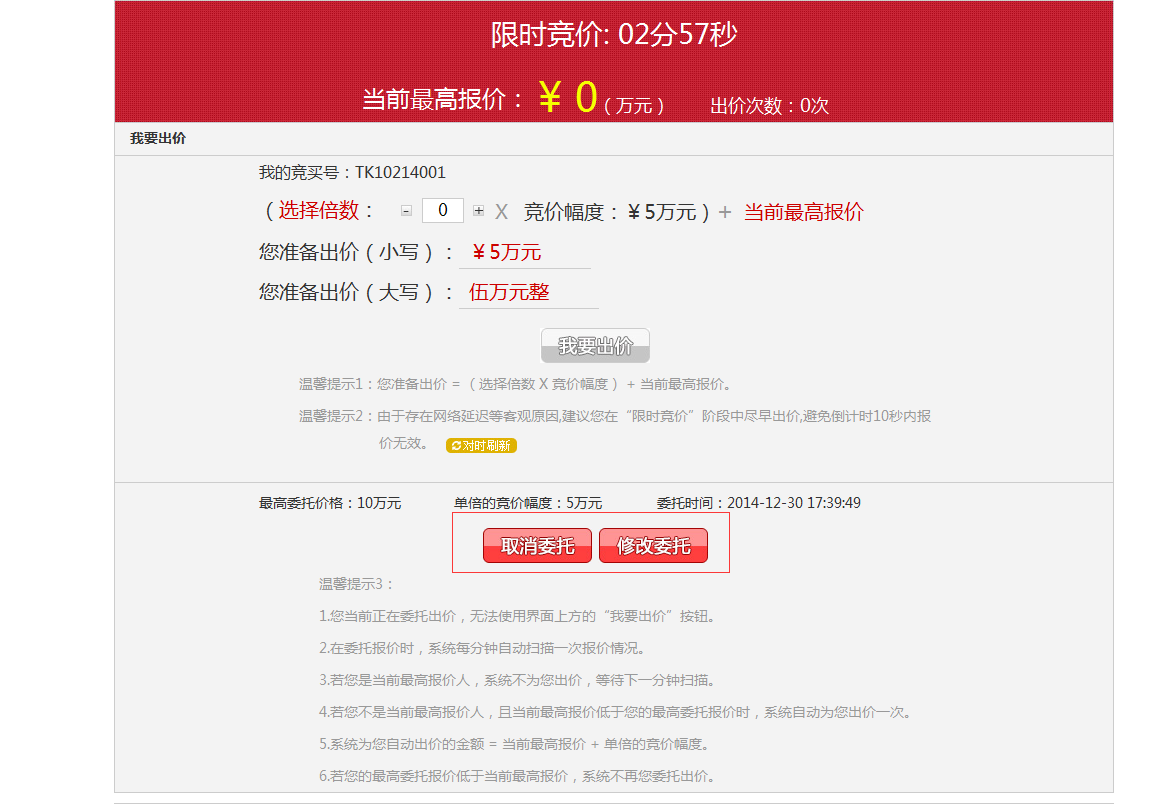
Task: Click the 对时刷新 time sync refresh icon
Action: coord(481,445)
